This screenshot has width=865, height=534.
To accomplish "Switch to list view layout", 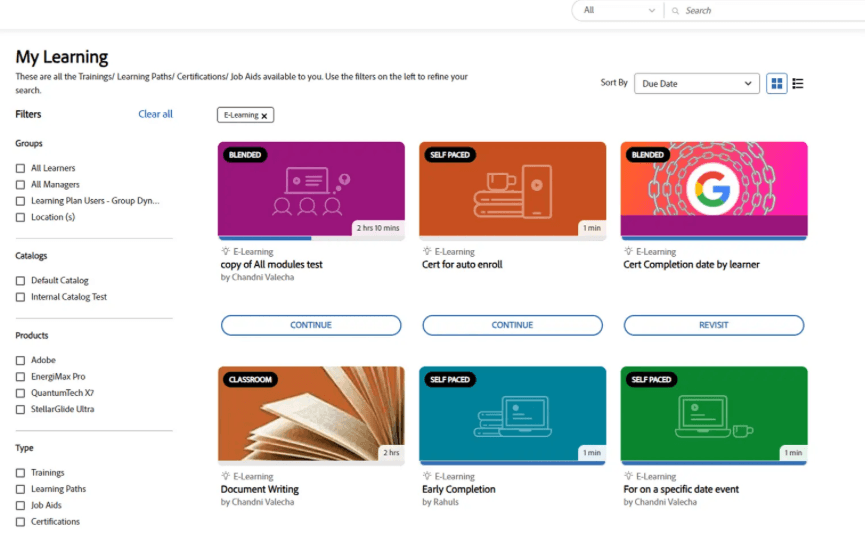I will (798, 84).
